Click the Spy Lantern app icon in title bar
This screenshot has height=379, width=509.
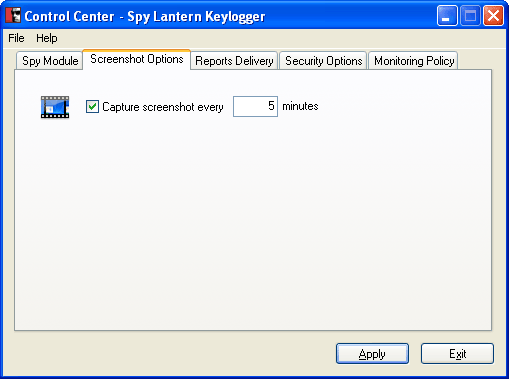point(13,15)
